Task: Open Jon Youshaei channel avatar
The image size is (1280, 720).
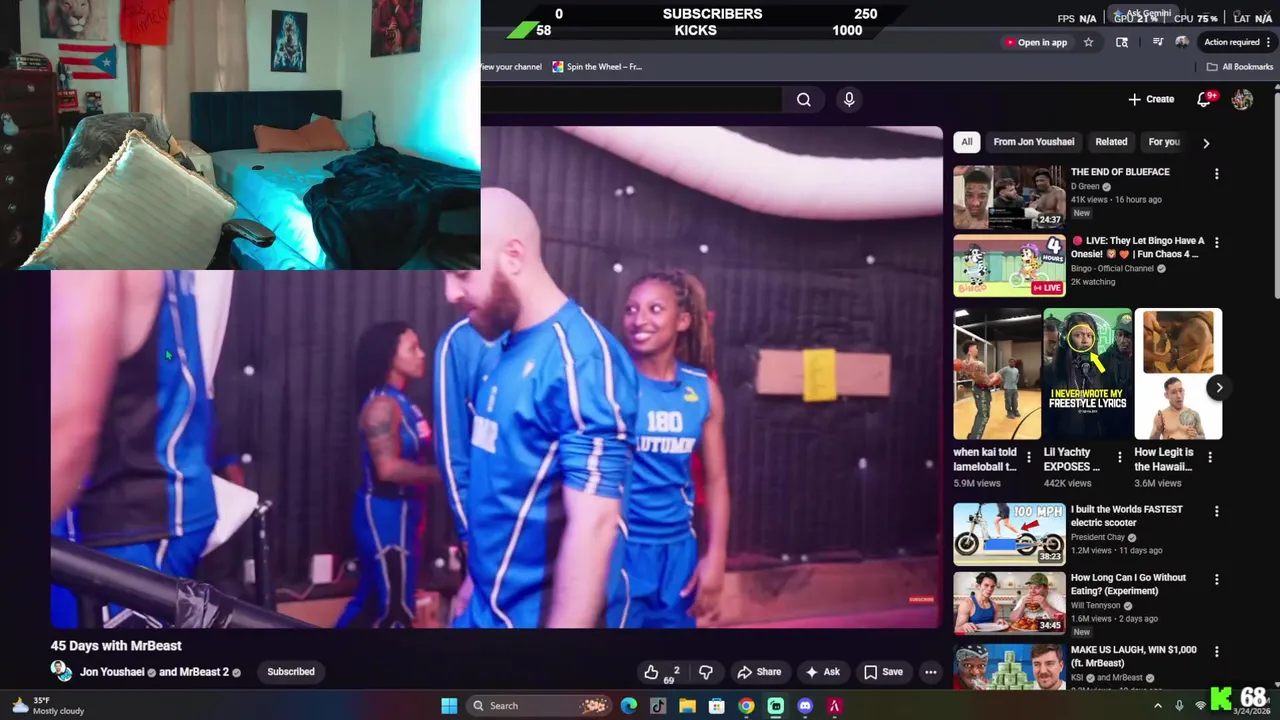Action: tap(62, 671)
